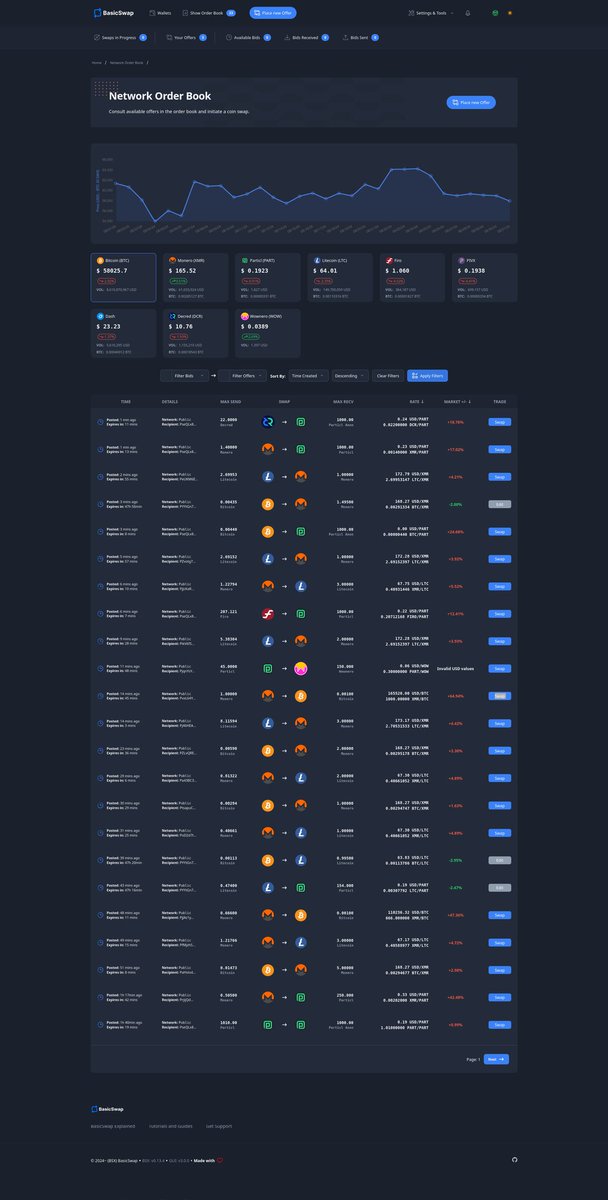
Task: Click the GitHub icon in footer
Action: pyautogui.click(x=514, y=1160)
